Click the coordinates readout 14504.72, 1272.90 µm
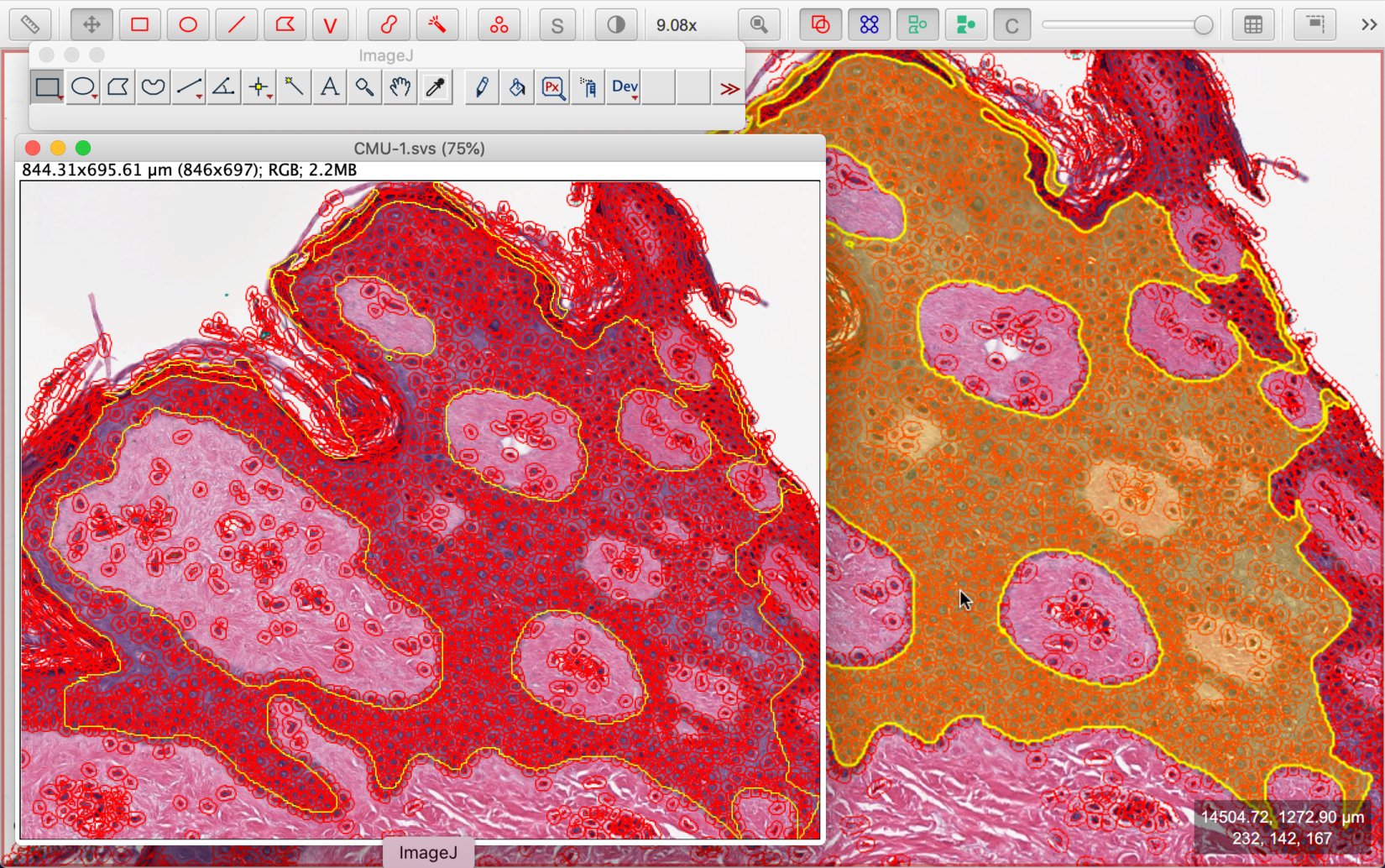 [x=1283, y=816]
